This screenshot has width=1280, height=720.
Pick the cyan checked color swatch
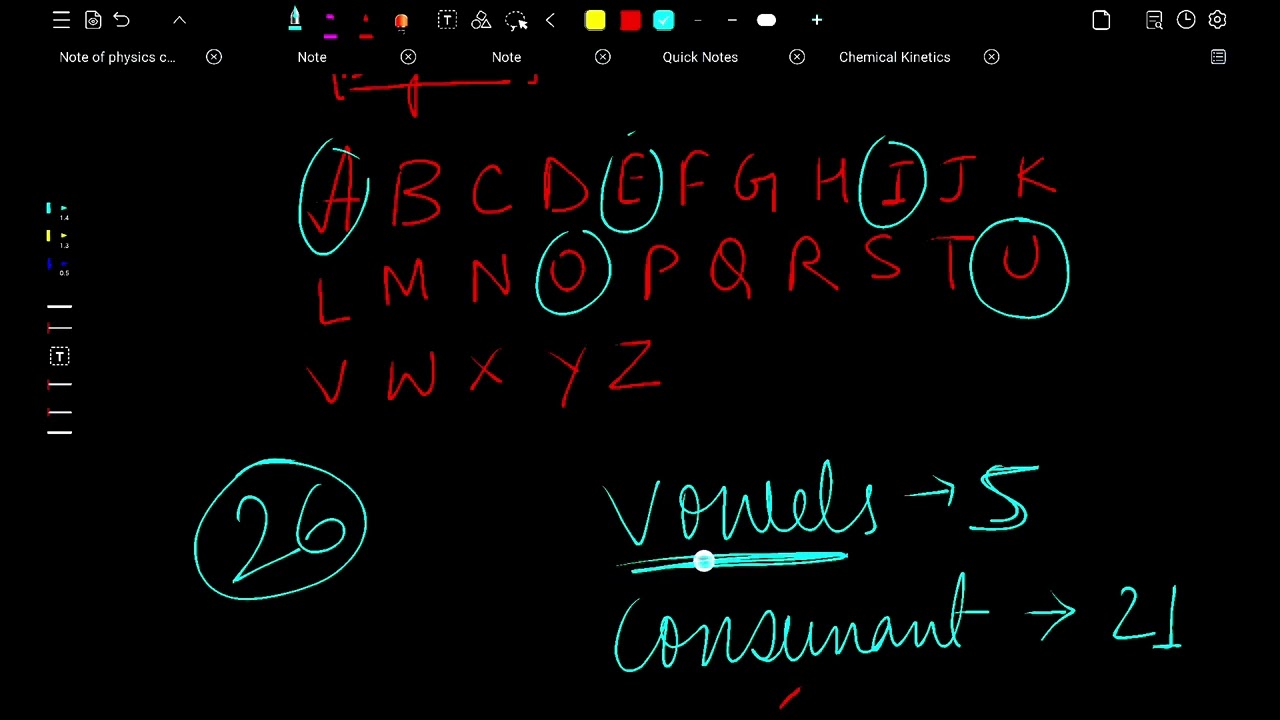pos(664,20)
